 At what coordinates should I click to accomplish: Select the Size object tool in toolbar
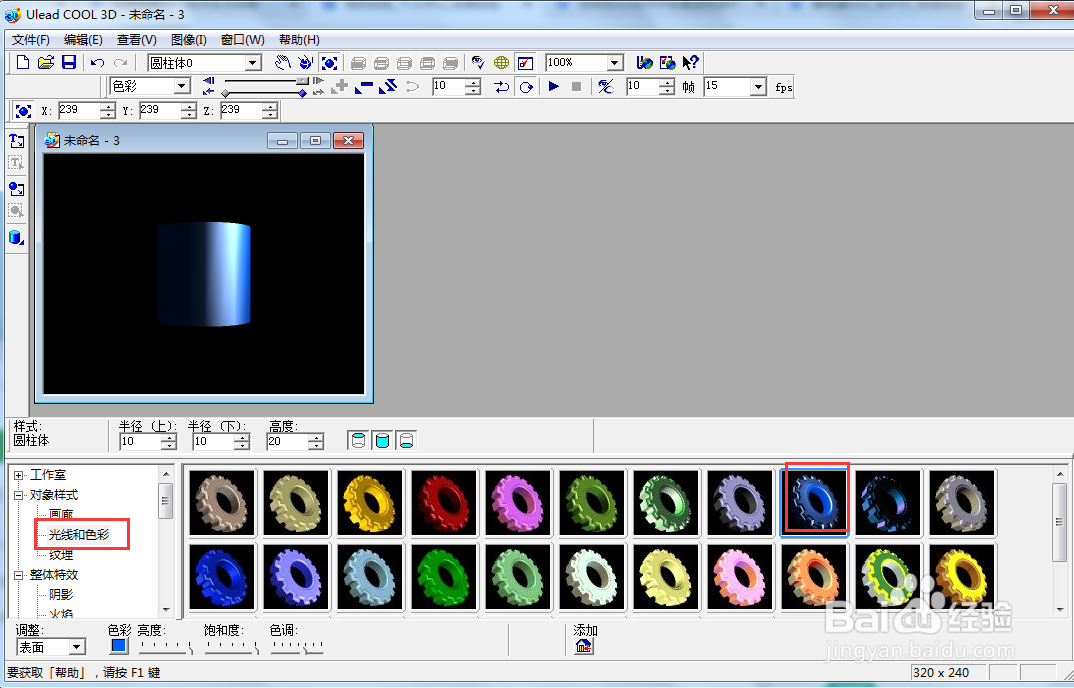pos(329,63)
